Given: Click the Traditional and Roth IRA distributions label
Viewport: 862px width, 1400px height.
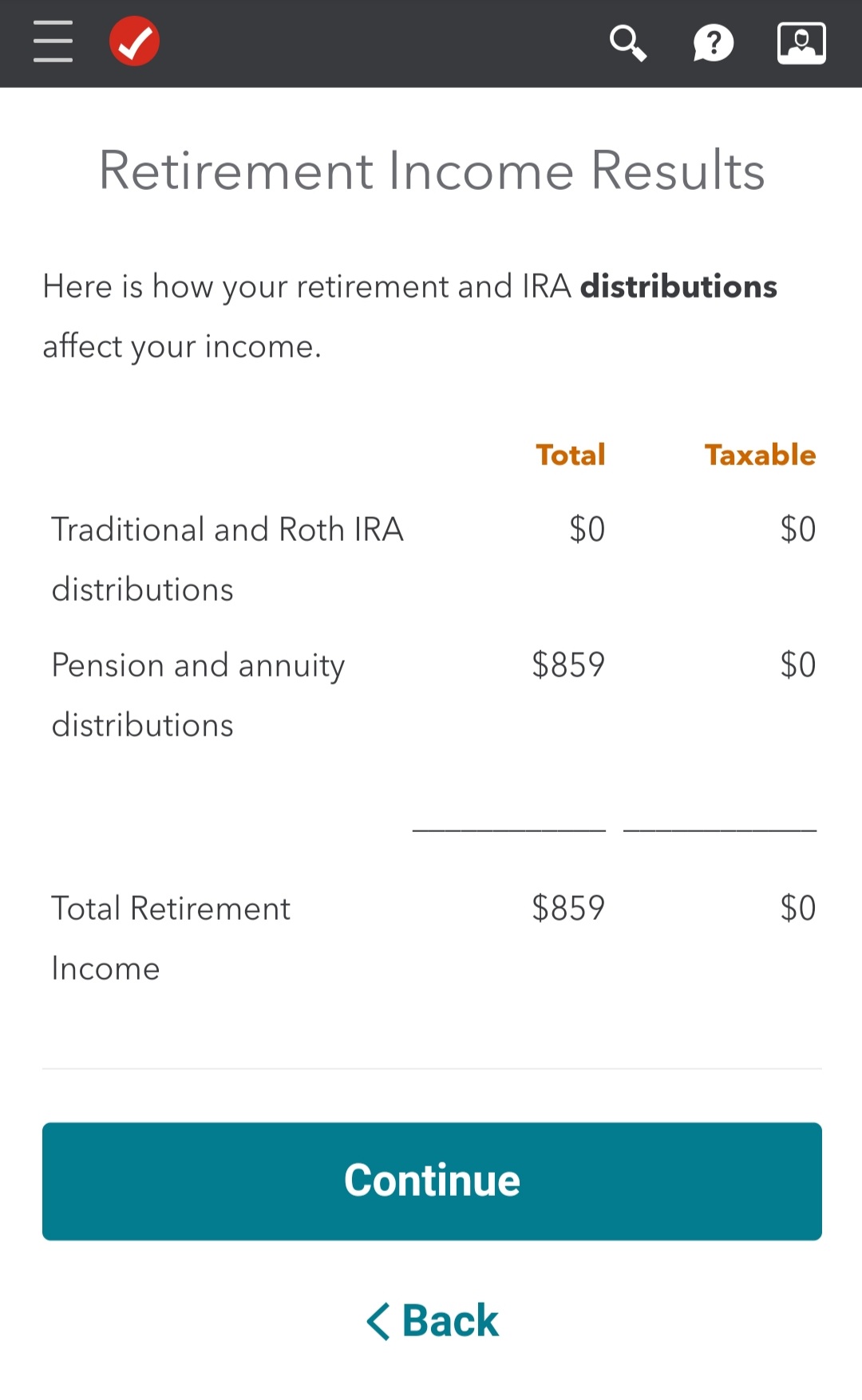Looking at the screenshot, I should pos(227,558).
